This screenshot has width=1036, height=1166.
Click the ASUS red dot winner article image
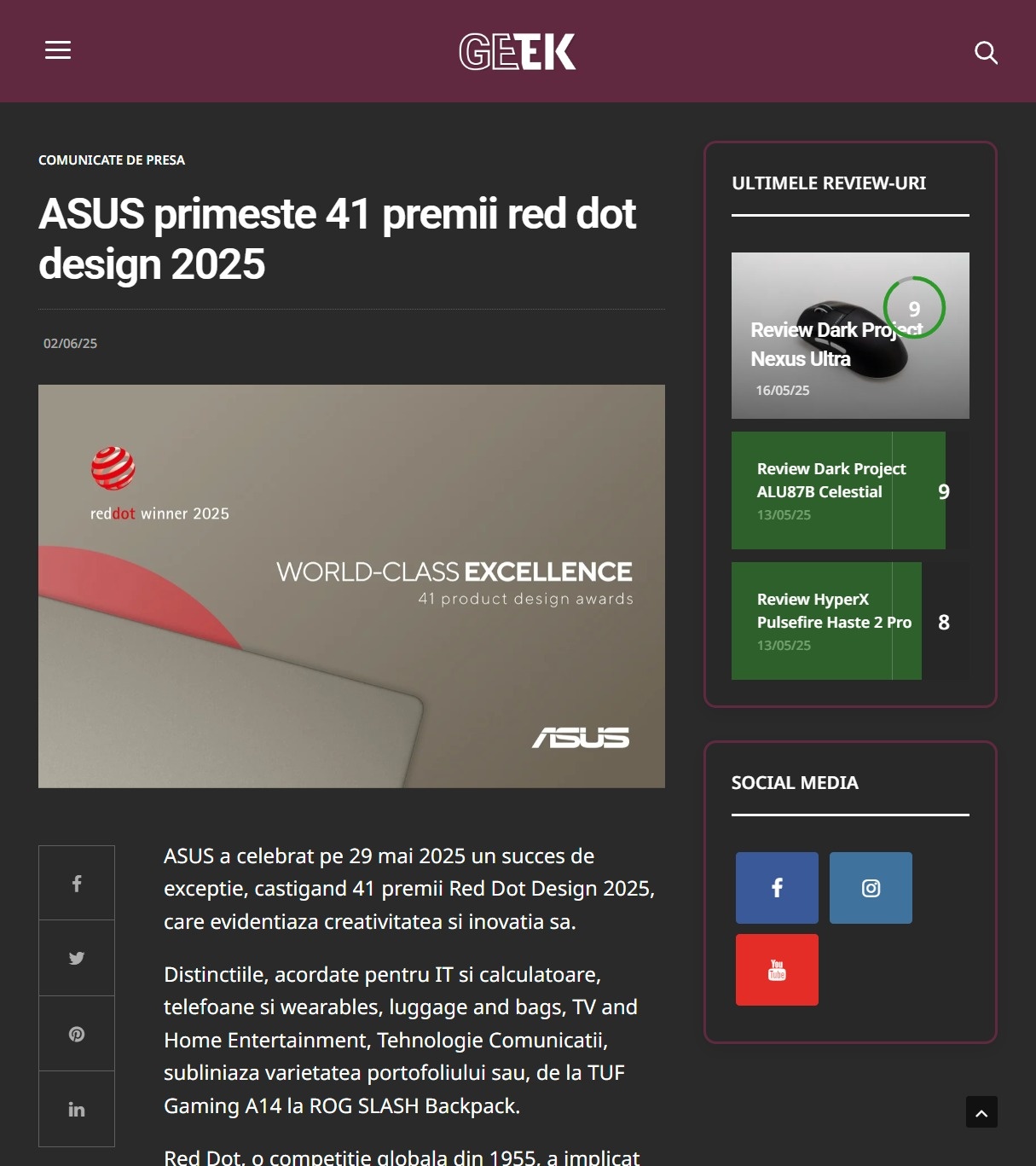point(351,586)
